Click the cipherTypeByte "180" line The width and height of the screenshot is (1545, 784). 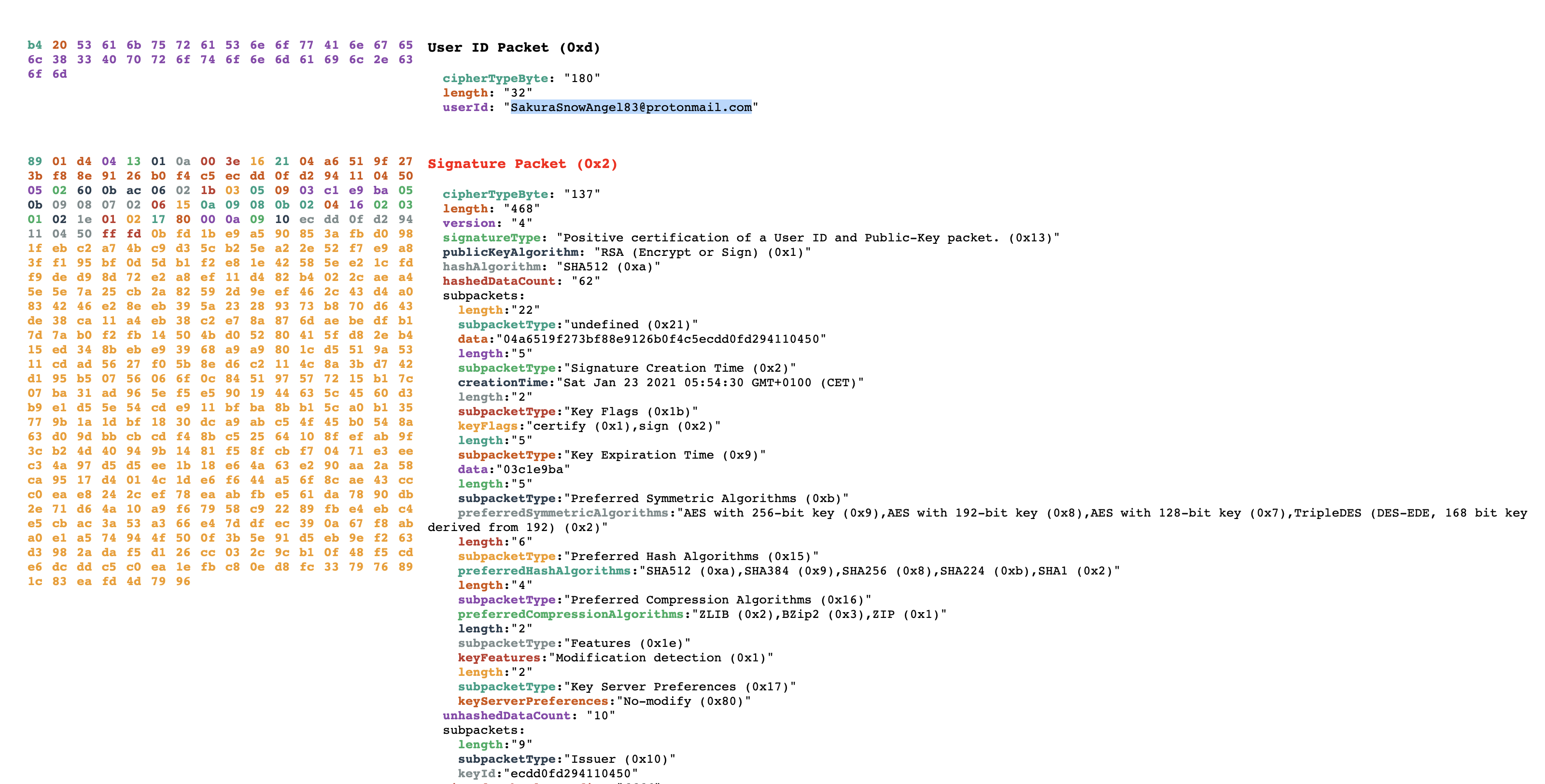(522, 78)
